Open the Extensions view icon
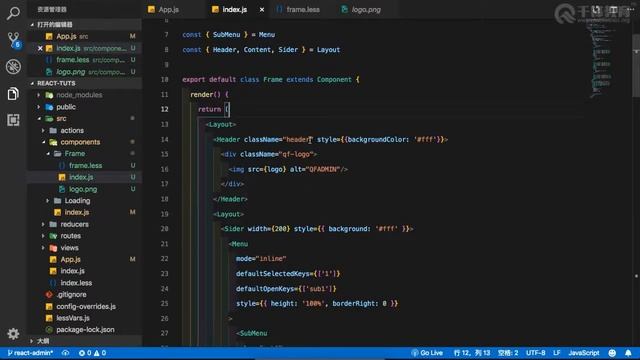The width and height of the screenshot is (640, 360). pyautogui.click(x=13, y=120)
